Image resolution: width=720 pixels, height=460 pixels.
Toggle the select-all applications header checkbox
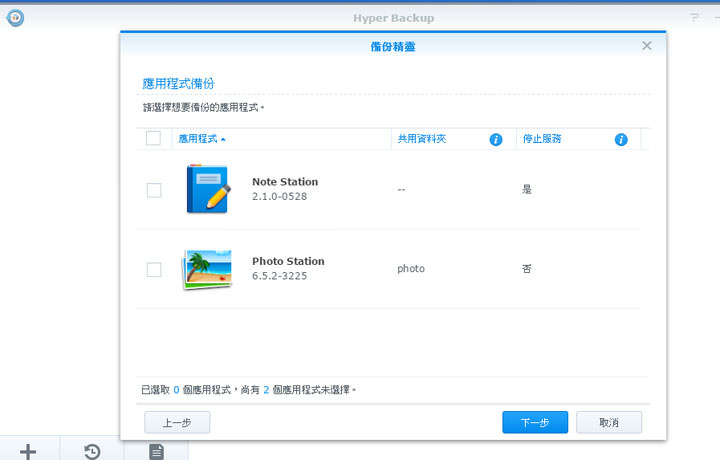(153, 139)
